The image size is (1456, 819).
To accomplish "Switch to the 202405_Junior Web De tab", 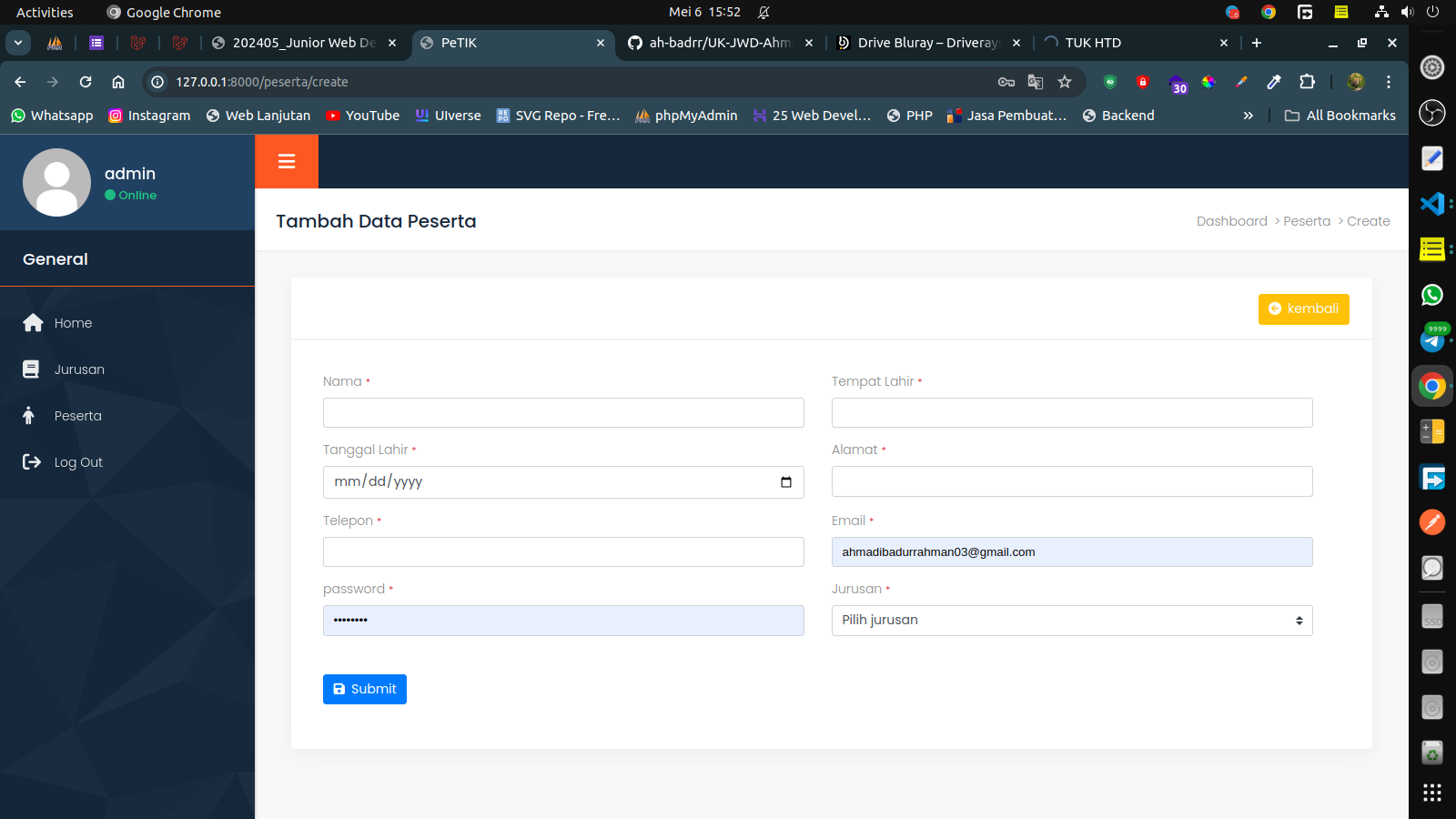I will tap(303, 43).
